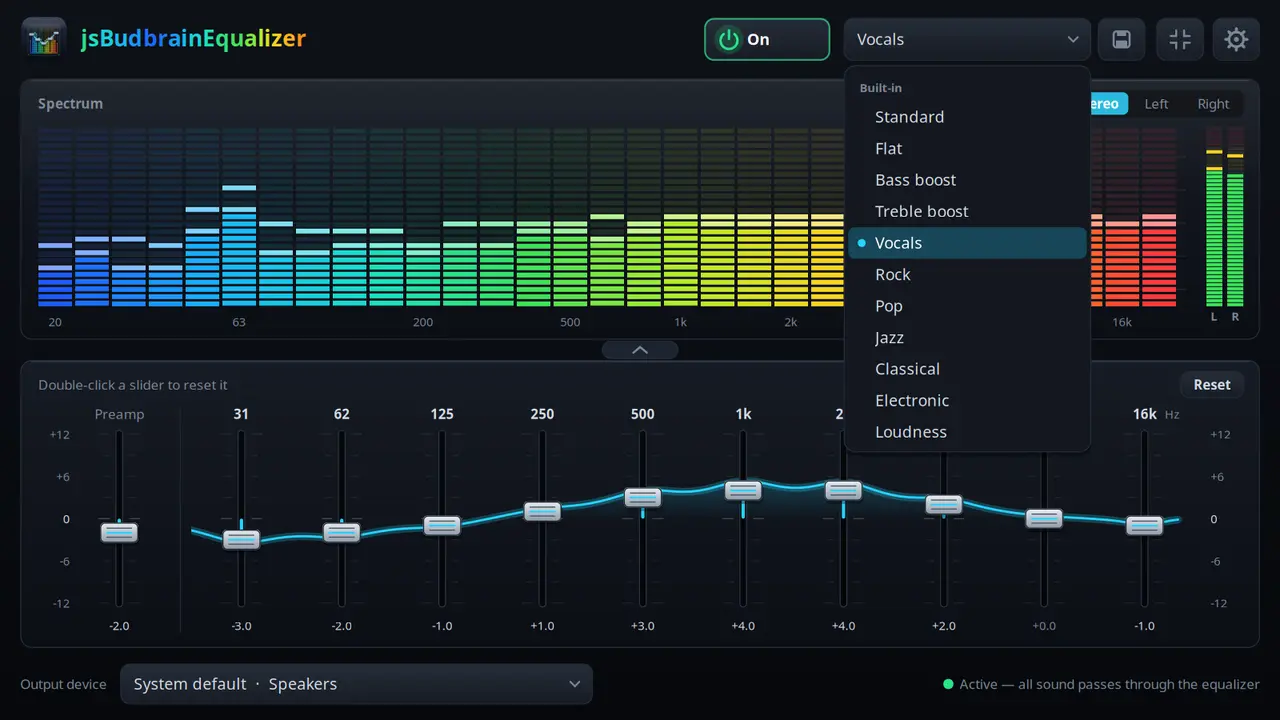Click the 1k band slider handle

click(x=743, y=491)
